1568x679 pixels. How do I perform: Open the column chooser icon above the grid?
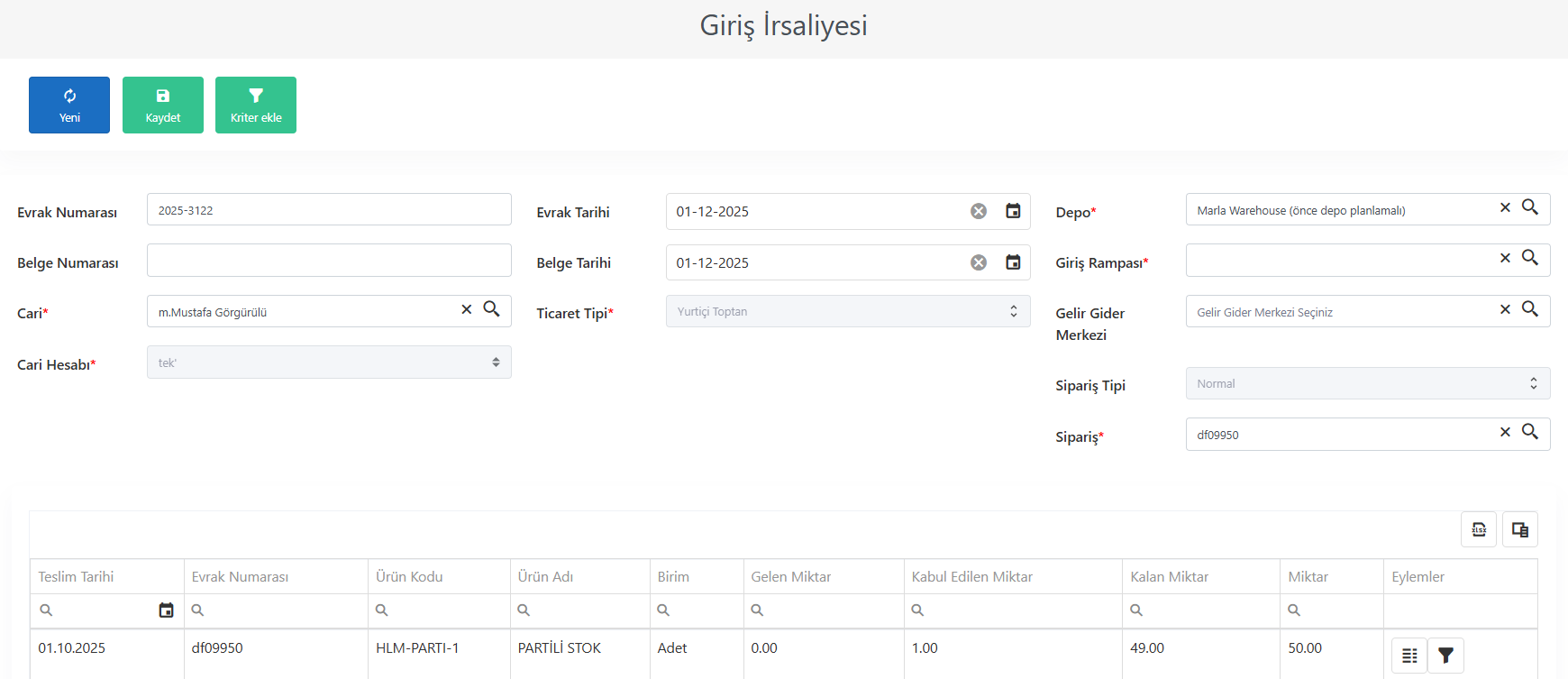click(1520, 529)
